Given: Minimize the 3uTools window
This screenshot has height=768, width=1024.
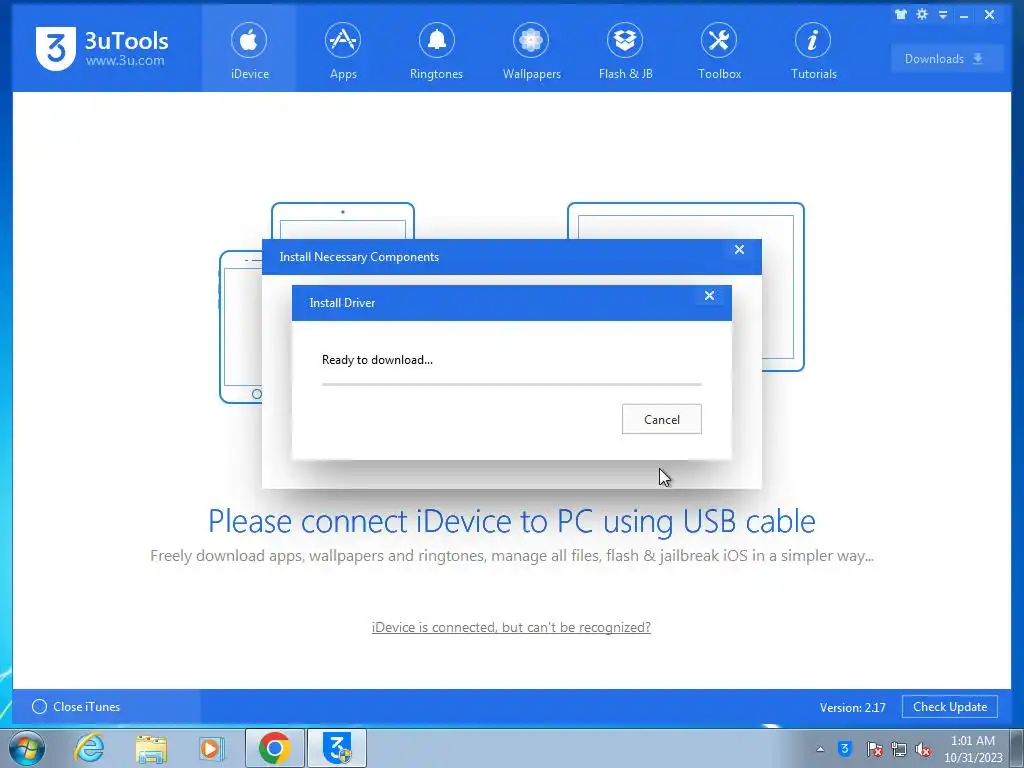Looking at the screenshot, I should (964, 14).
